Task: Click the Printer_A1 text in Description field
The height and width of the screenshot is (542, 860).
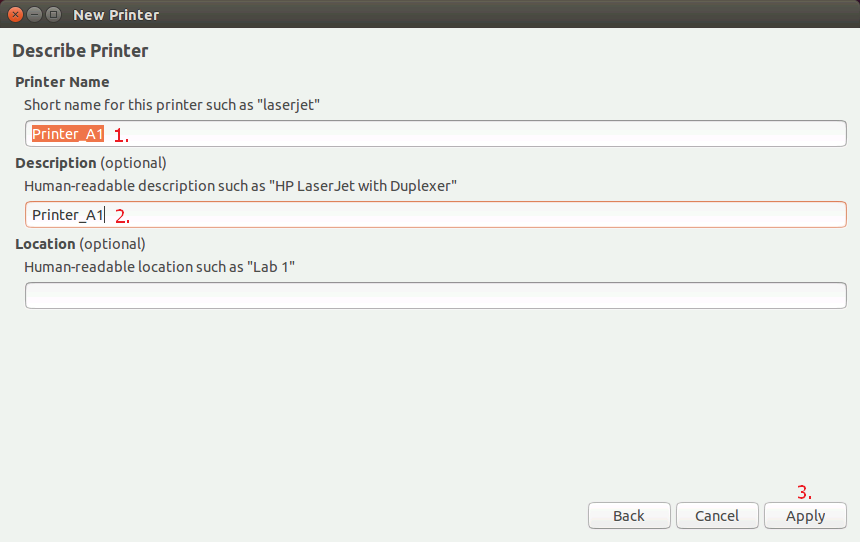Action: (x=67, y=214)
